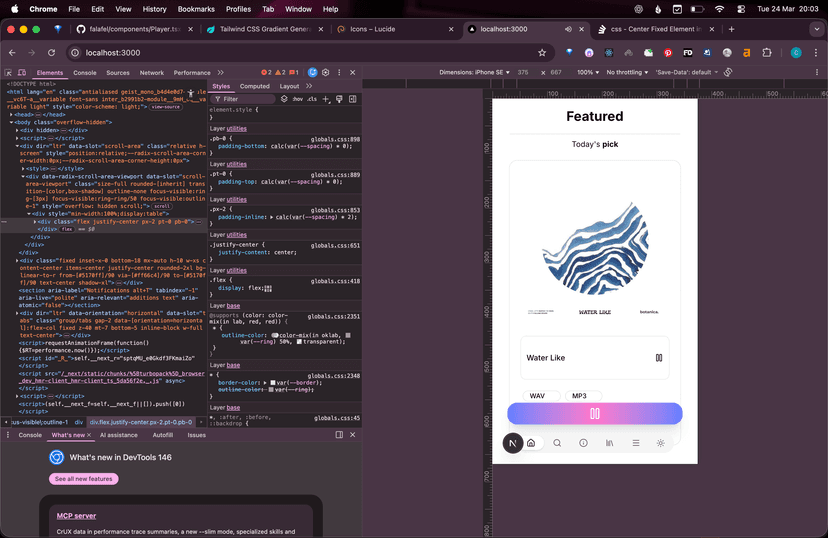Click the rotate screen icon
Screen dimensions: 828x538
(x=728, y=72)
